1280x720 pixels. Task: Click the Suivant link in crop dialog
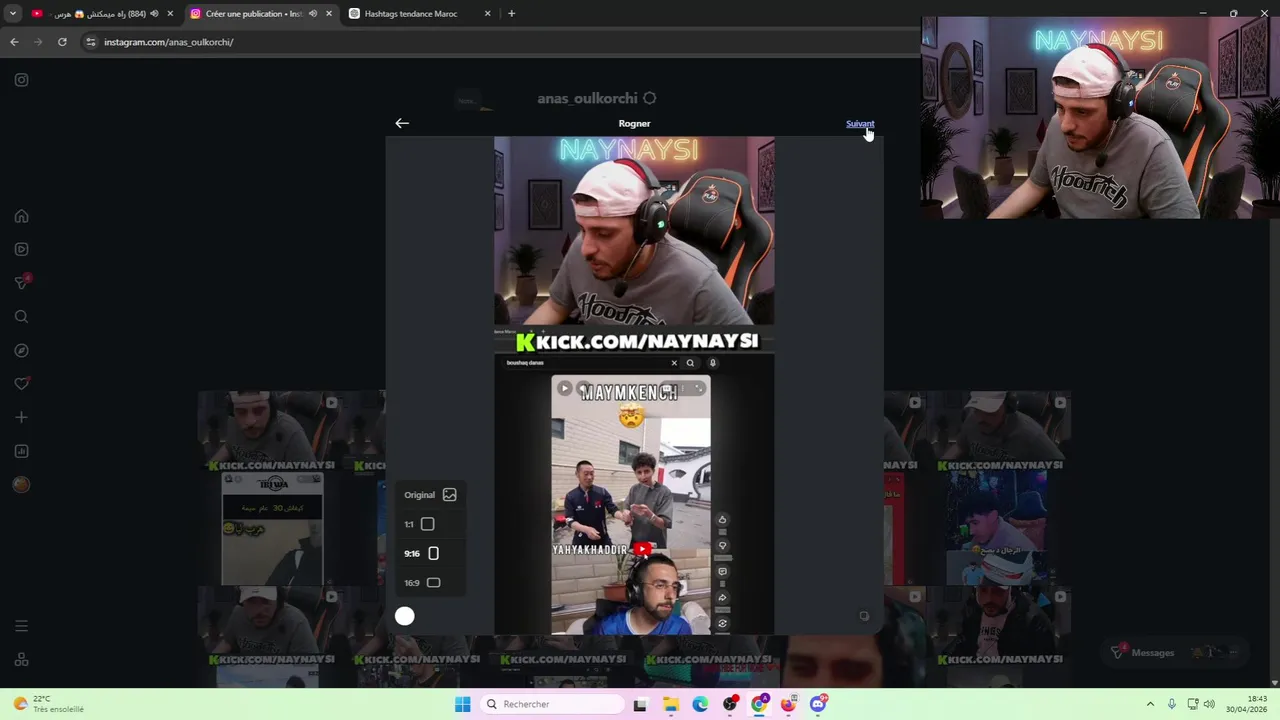point(859,124)
